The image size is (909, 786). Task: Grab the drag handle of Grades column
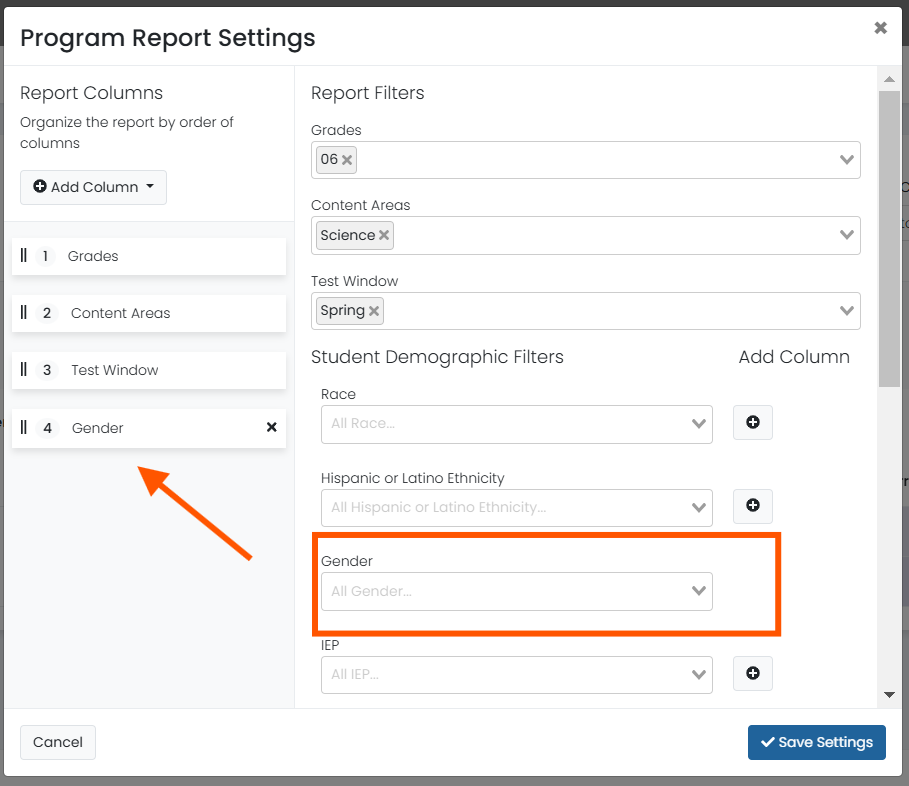24,256
